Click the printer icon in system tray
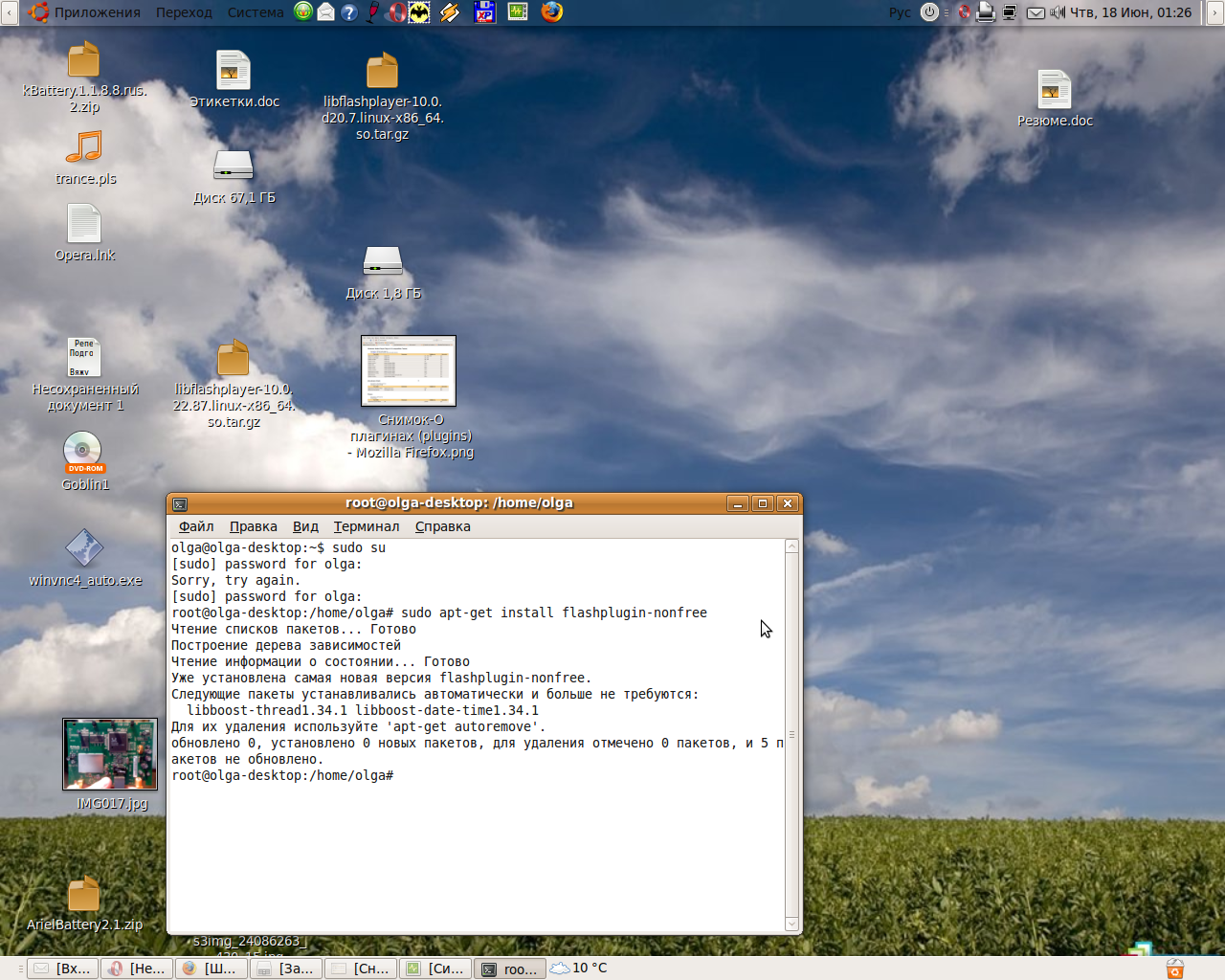Screen dimensions: 1225x980 pyautogui.click(x=986, y=12)
